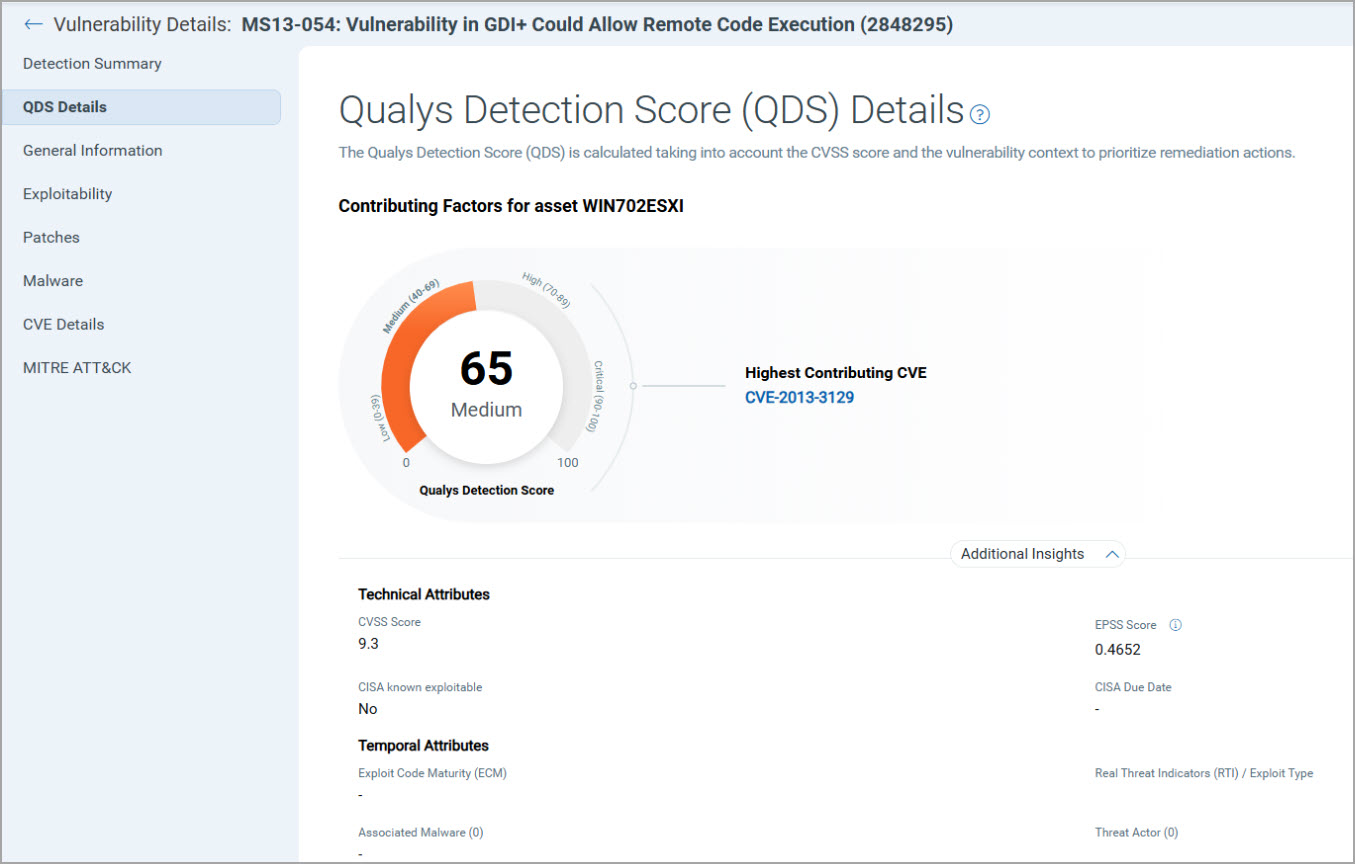The image size is (1355, 864).
Task: Click the CISA known exploitable label
Action: tap(420, 687)
